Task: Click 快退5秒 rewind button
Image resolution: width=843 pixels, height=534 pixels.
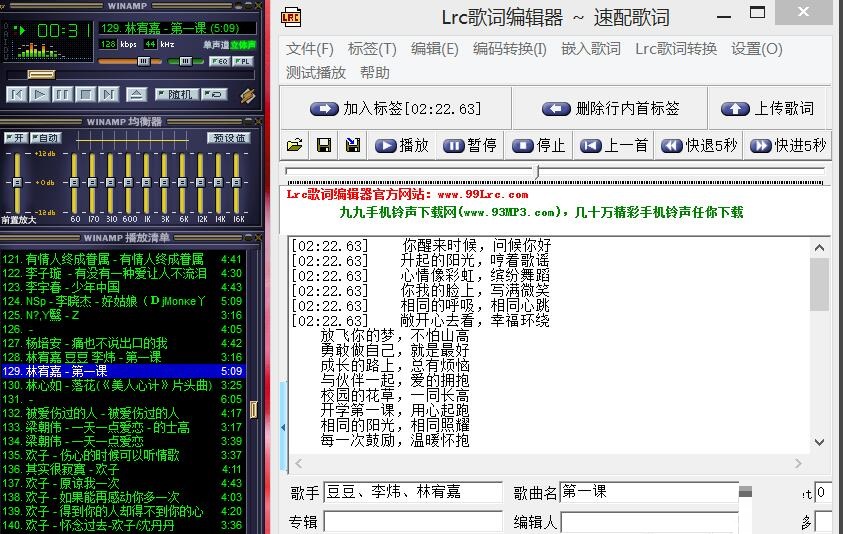Action: click(x=698, y=145)
